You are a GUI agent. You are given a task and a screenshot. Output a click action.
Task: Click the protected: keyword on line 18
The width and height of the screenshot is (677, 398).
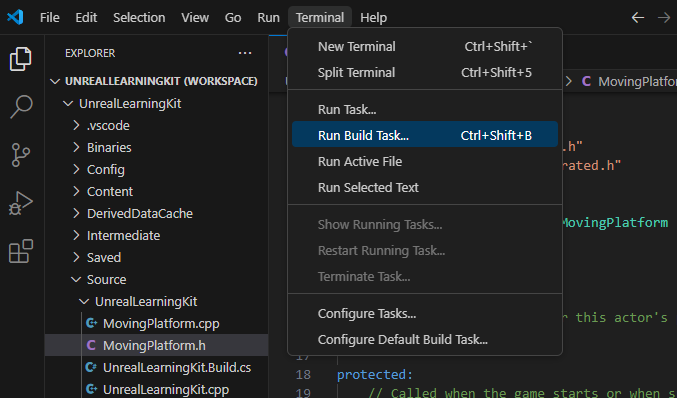pyautogui.click(x=375, y=374)
